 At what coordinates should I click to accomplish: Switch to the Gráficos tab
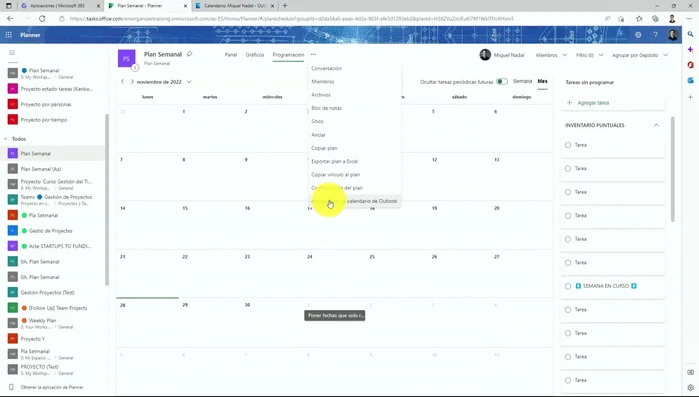point(255,55)
